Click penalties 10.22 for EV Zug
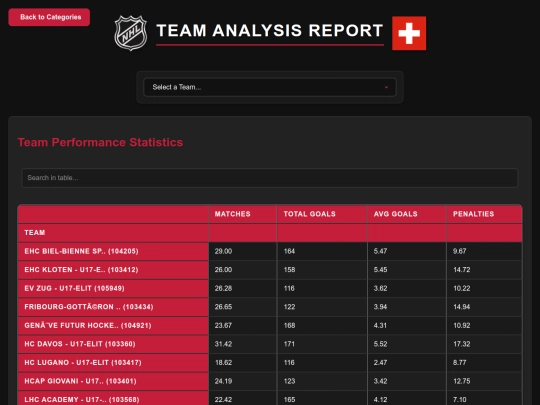This screenshot has height=405, width=540. coord(461,288)
